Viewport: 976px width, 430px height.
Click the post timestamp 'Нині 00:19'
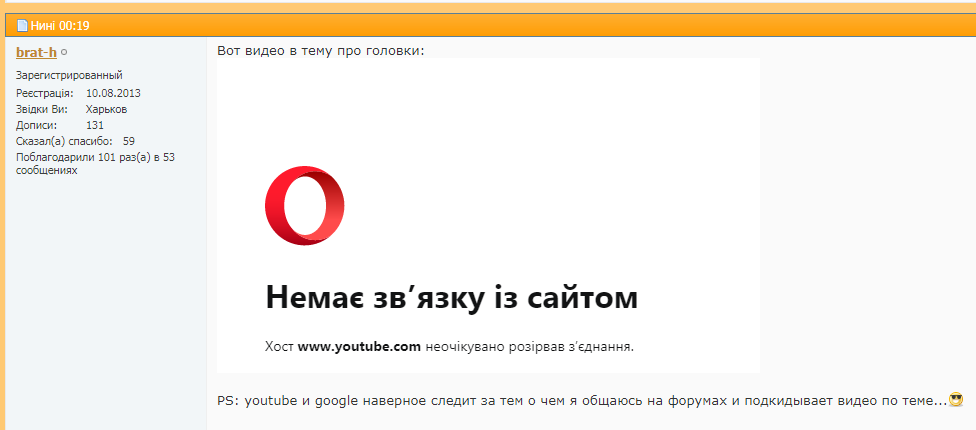[61, 25]
